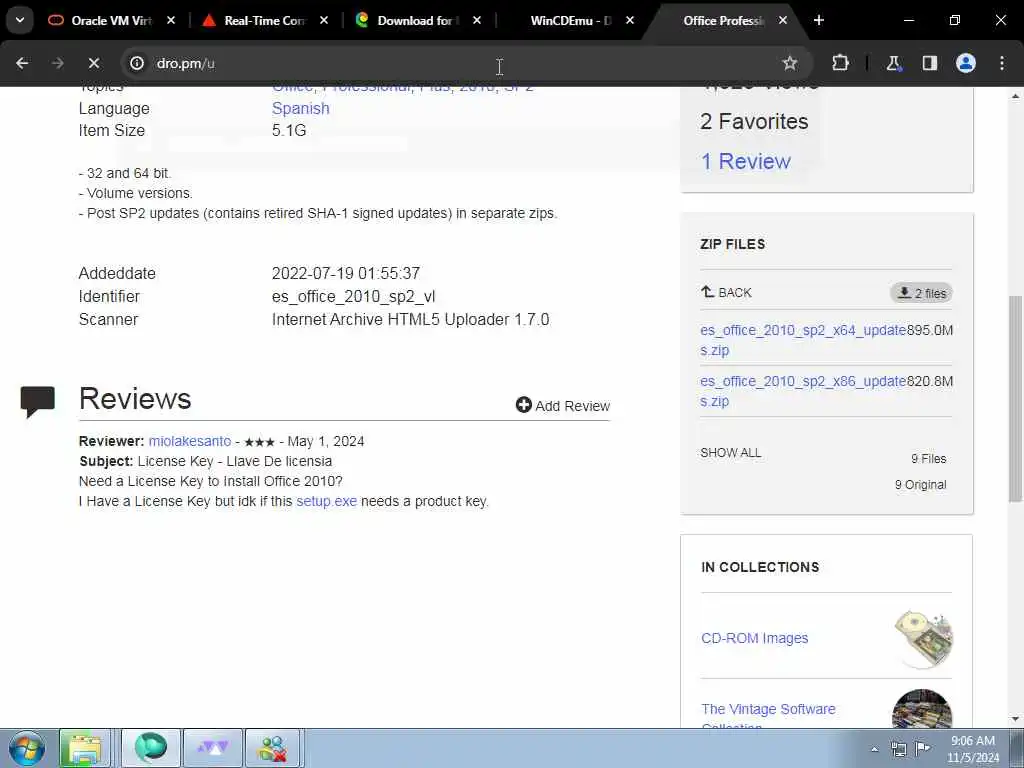Open The Vintage Software collection link
The width and height of the screenshot is (1024, 768).
pyautogui.click(x=768, y=716)
